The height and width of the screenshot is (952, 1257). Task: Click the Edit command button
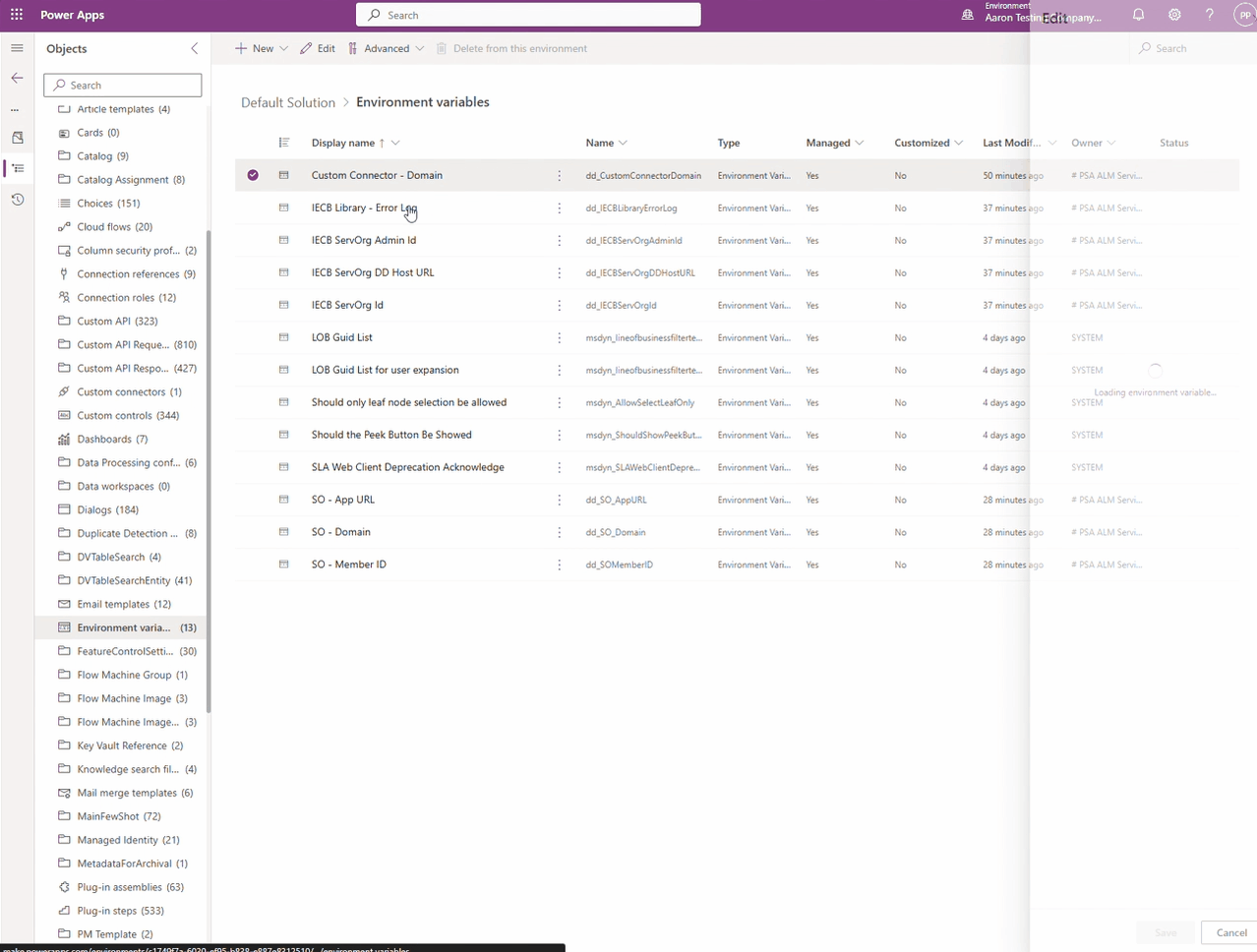click(318, 48)
